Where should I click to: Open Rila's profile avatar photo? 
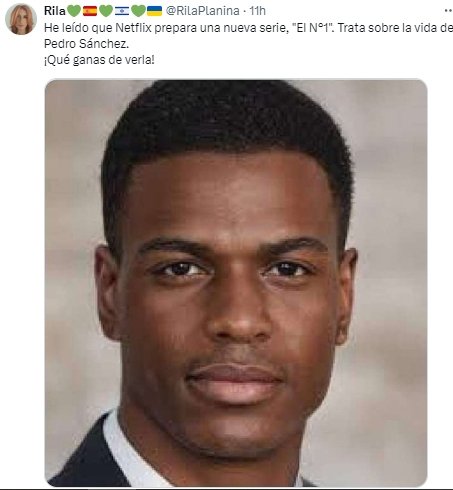coord(21,19)
